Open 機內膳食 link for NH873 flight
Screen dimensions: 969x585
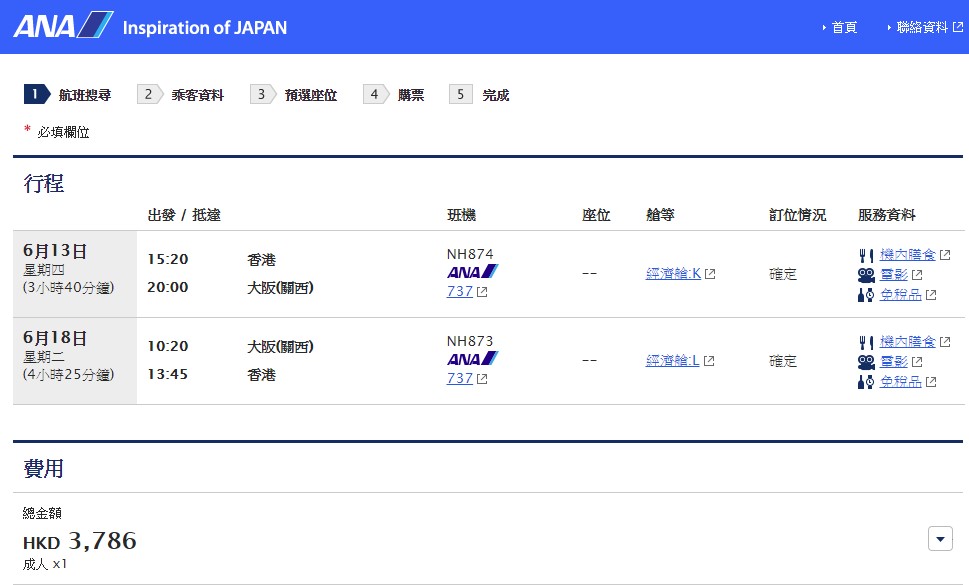click(x=908, y=341)
